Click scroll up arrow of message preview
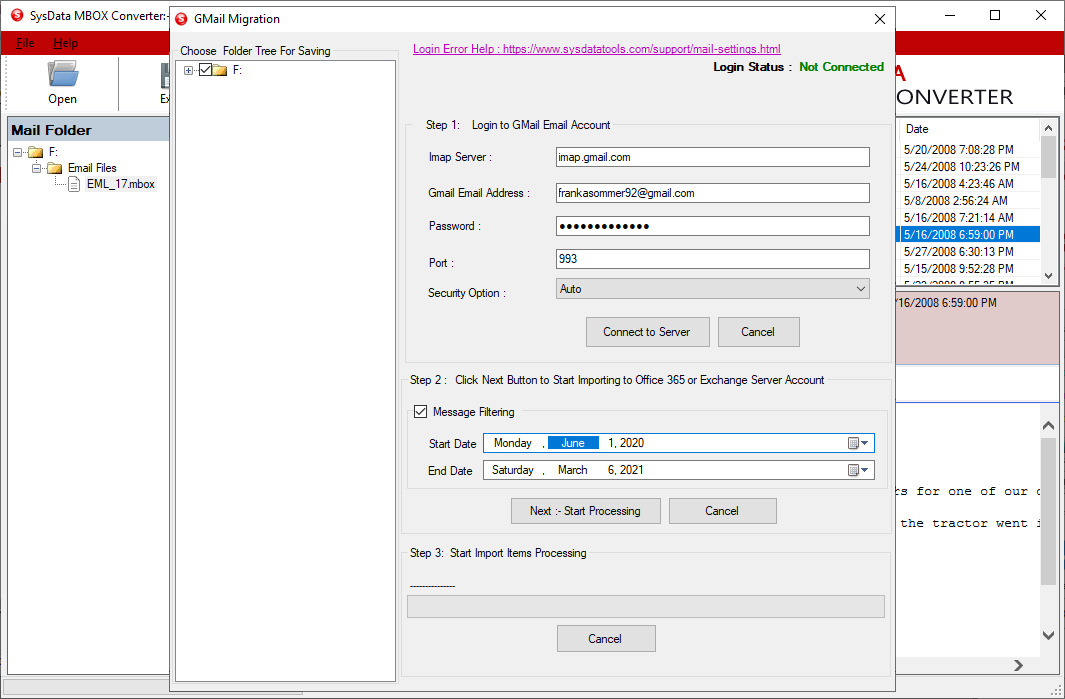Screen dimensions: 1065x699 tap(1049, 426)
